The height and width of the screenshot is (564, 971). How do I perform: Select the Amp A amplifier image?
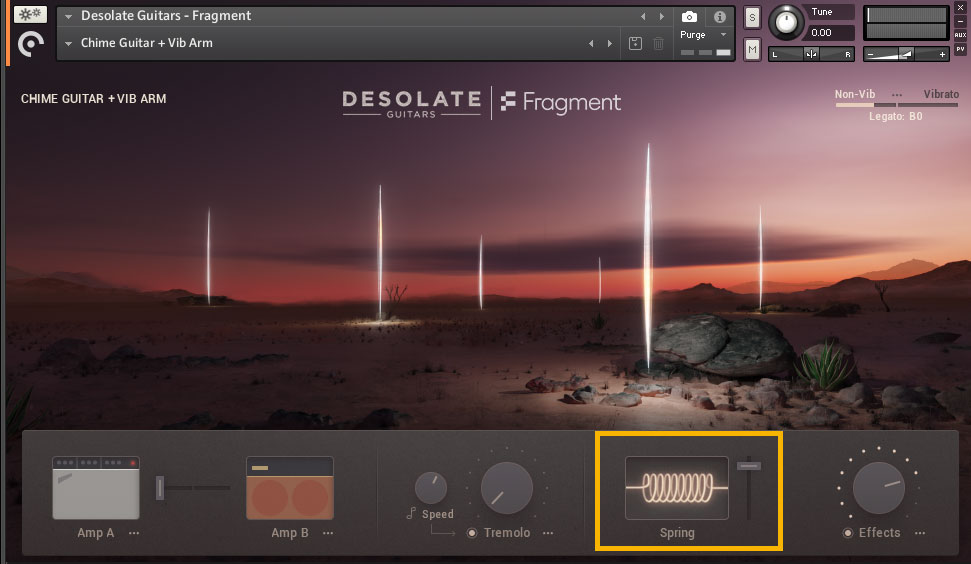point(96,488)
